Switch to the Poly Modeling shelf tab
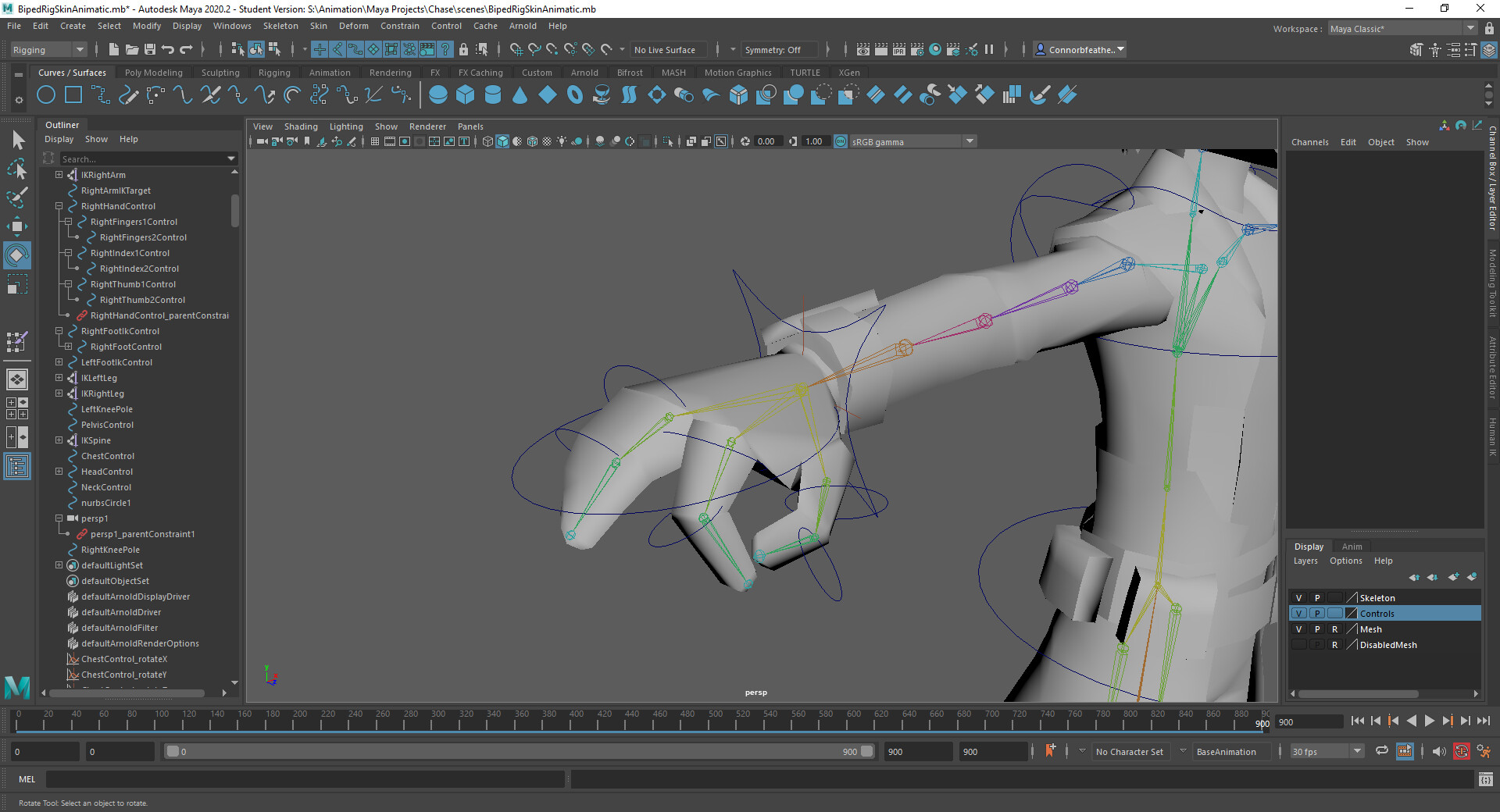Image resolution: width=1500 pixels, height=812 pixels. pos(153,72)
